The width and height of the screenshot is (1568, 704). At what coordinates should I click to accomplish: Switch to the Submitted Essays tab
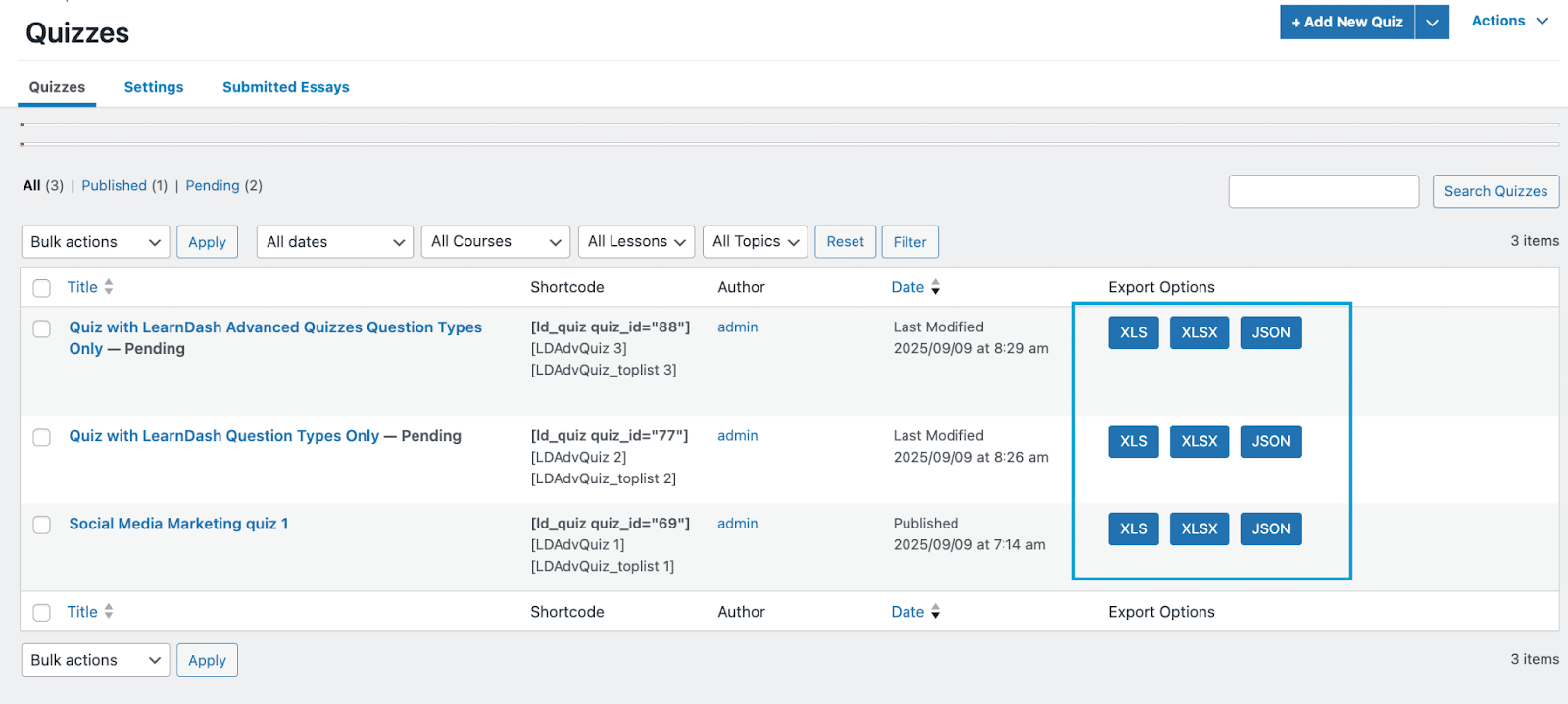coord(285,87)
